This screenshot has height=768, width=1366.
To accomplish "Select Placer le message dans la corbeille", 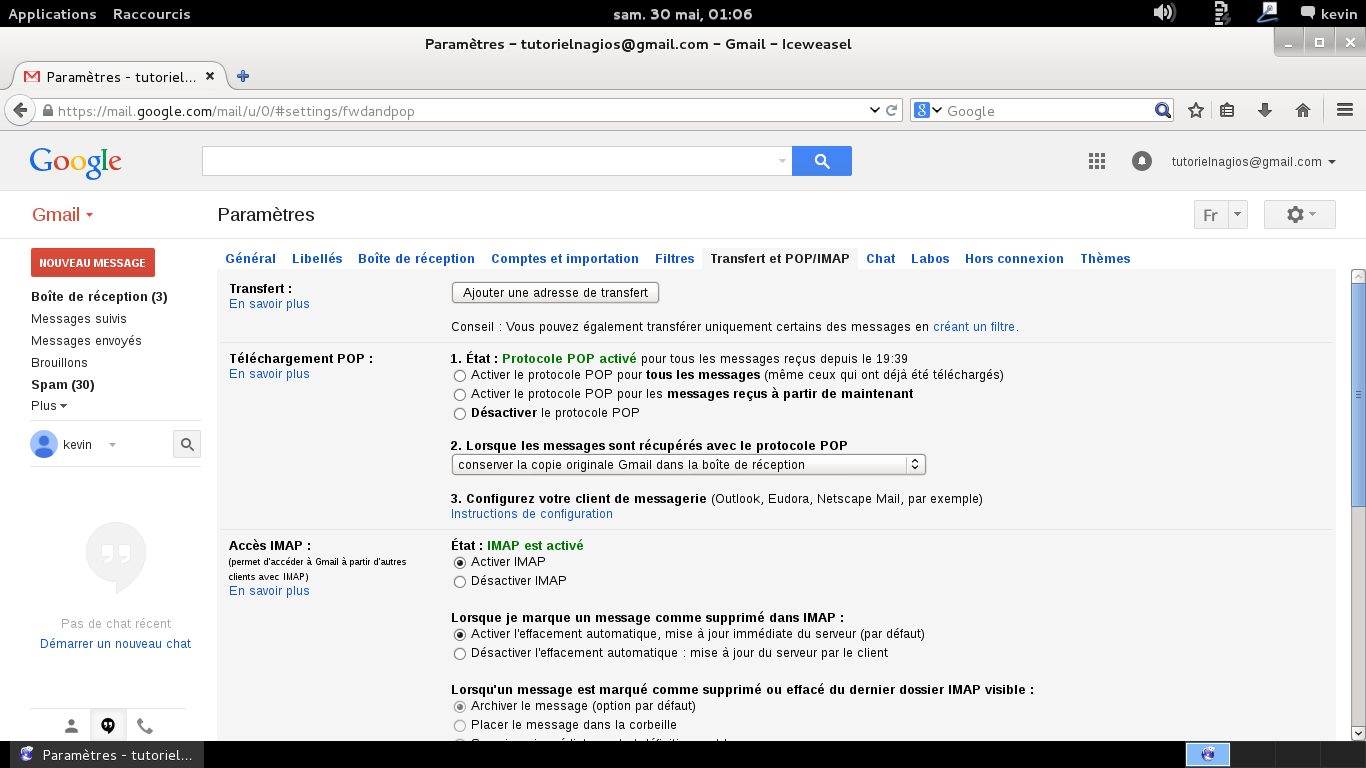I will tap(460, 725).
